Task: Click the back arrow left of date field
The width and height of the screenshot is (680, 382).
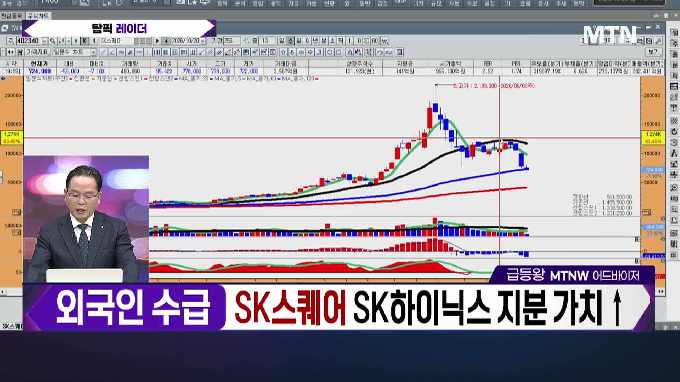Action: 166,41
